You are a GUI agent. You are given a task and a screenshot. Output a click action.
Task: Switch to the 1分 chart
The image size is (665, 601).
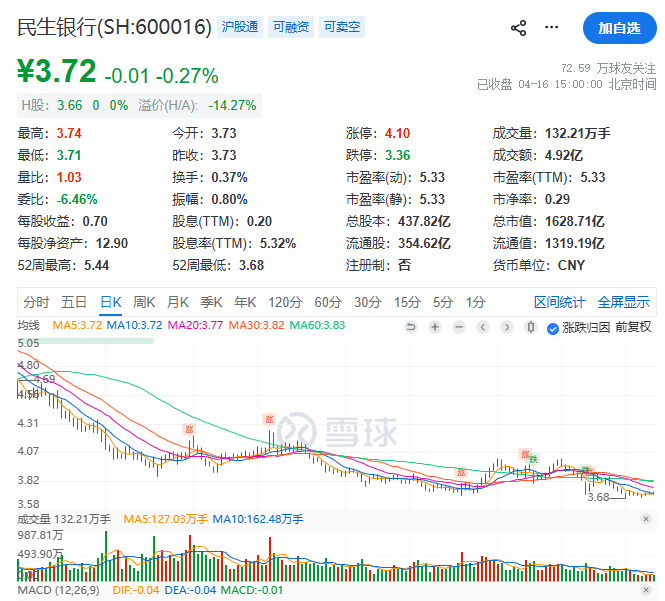click(x=475, y=302)
